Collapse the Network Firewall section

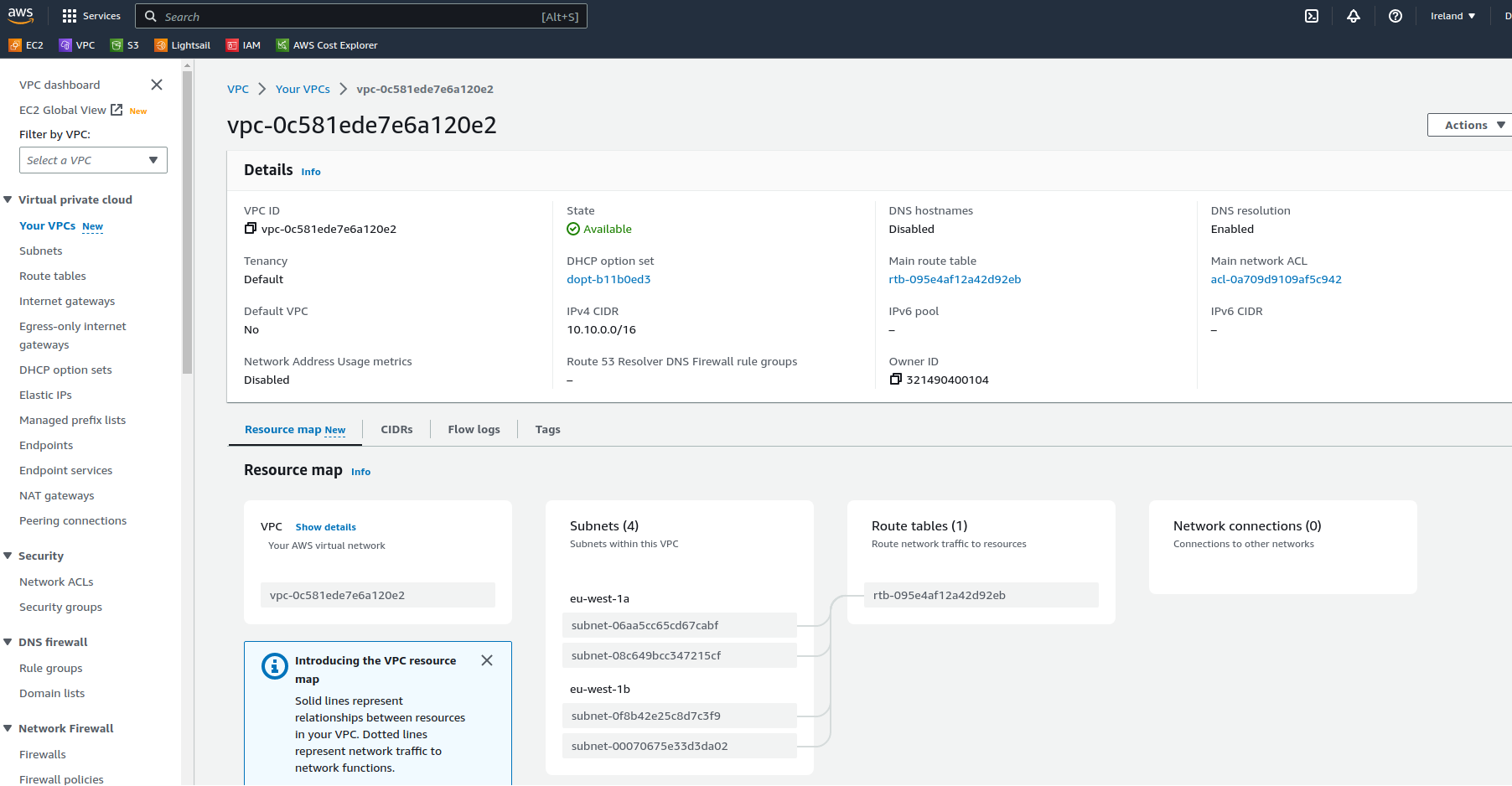8,728
